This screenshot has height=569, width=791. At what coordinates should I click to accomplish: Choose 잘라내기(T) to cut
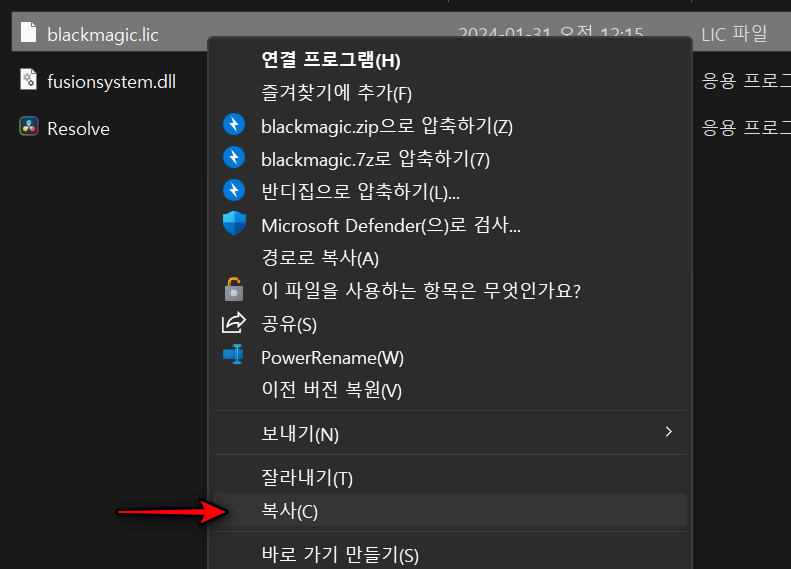[x=450, y=477]
